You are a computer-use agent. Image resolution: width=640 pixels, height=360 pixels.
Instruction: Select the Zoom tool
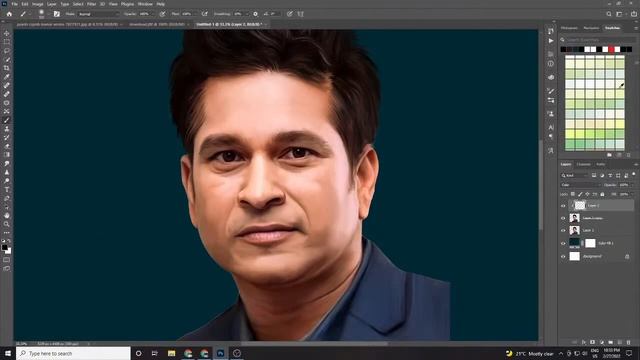[x=7, y=224]
